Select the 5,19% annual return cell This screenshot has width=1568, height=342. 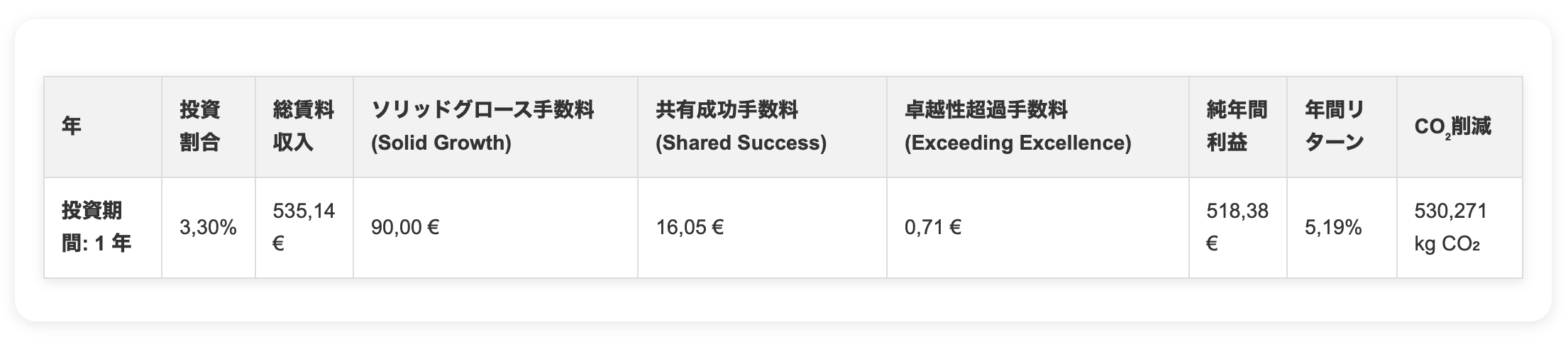tap(1333, 228)
